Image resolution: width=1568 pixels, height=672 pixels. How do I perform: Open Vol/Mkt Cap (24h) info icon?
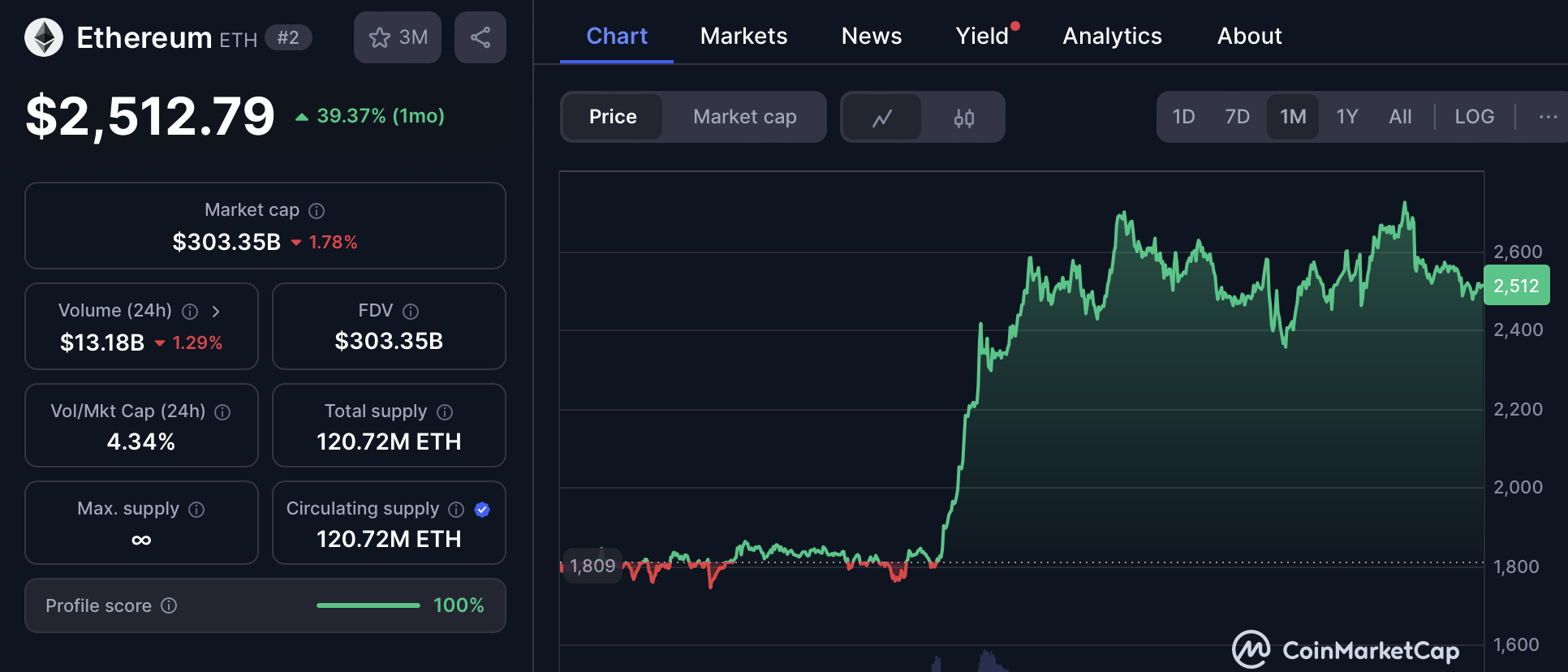tap(222, 412)
